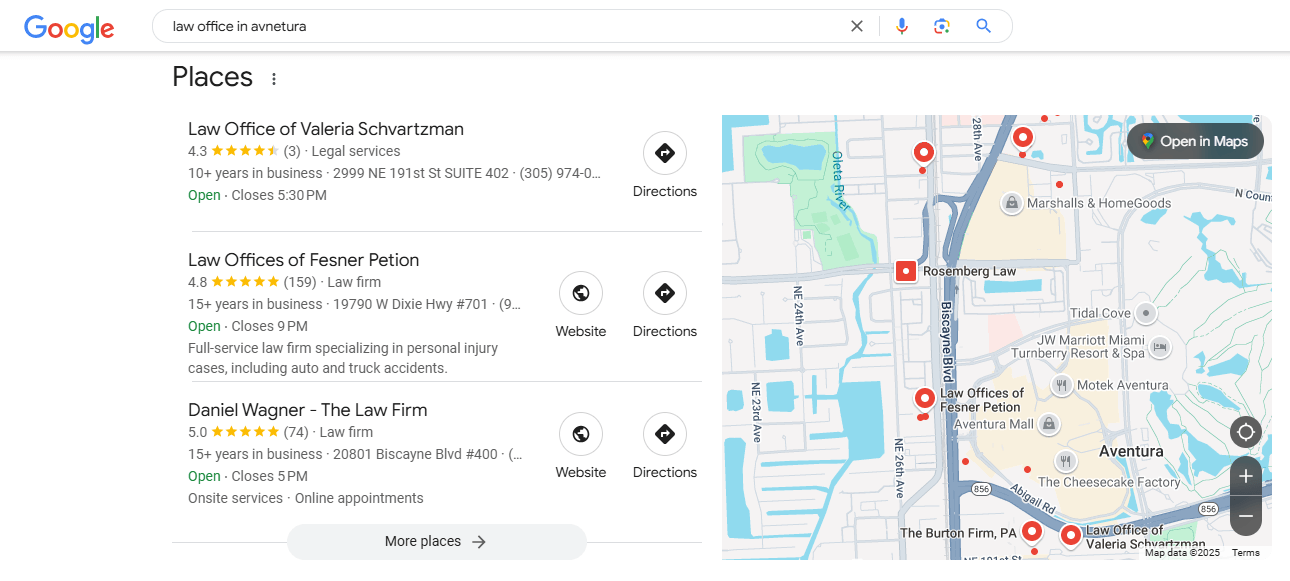Click the More places button

pos(437,542)
